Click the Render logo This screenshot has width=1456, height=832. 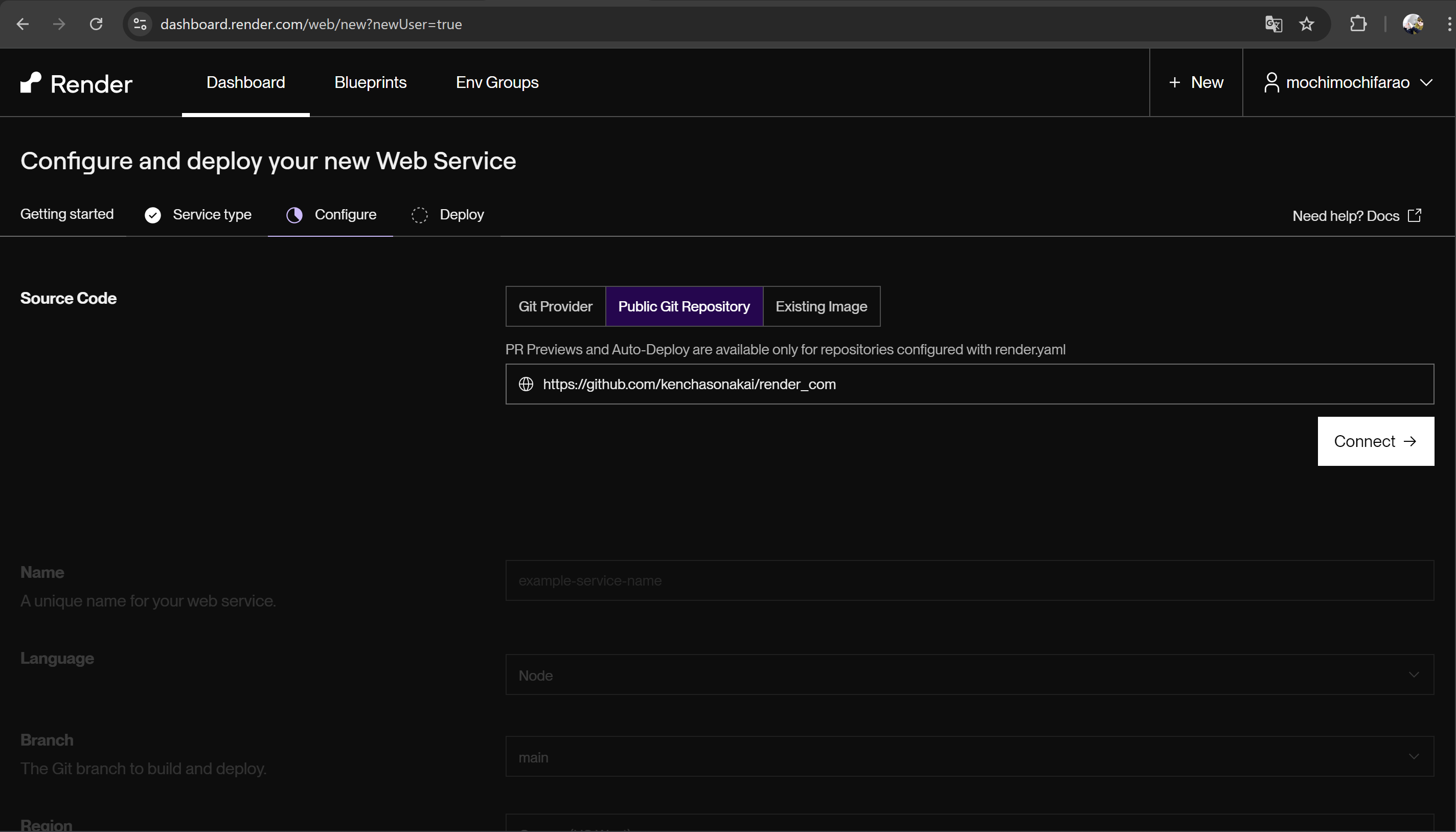click(x=76, y=83)
